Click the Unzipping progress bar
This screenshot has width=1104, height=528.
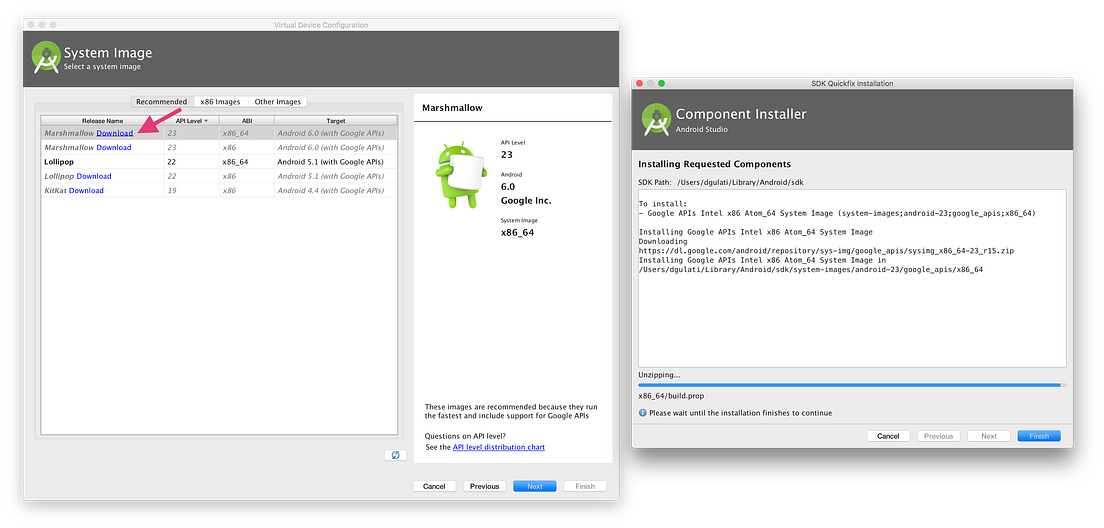[x=852, y=385]
